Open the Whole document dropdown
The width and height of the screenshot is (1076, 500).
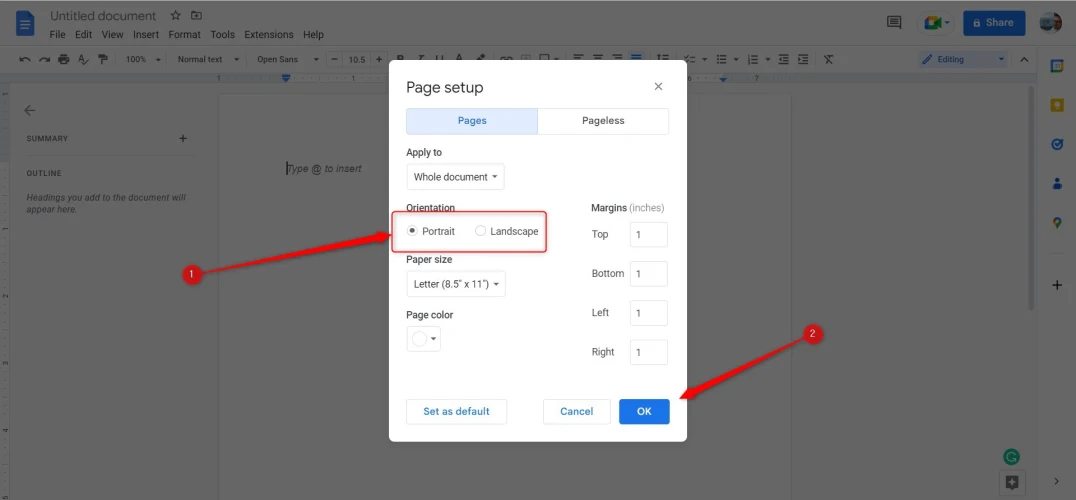pyautogui.click(x=455, y=177)
